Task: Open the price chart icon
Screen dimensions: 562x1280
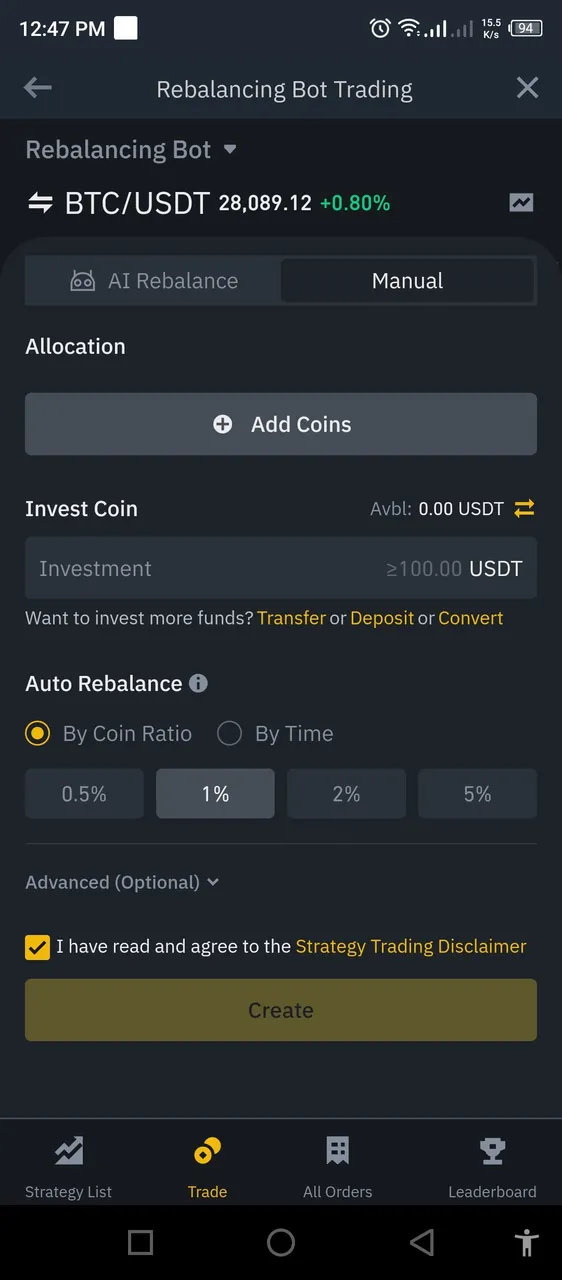Action: [x=521, y=203]
